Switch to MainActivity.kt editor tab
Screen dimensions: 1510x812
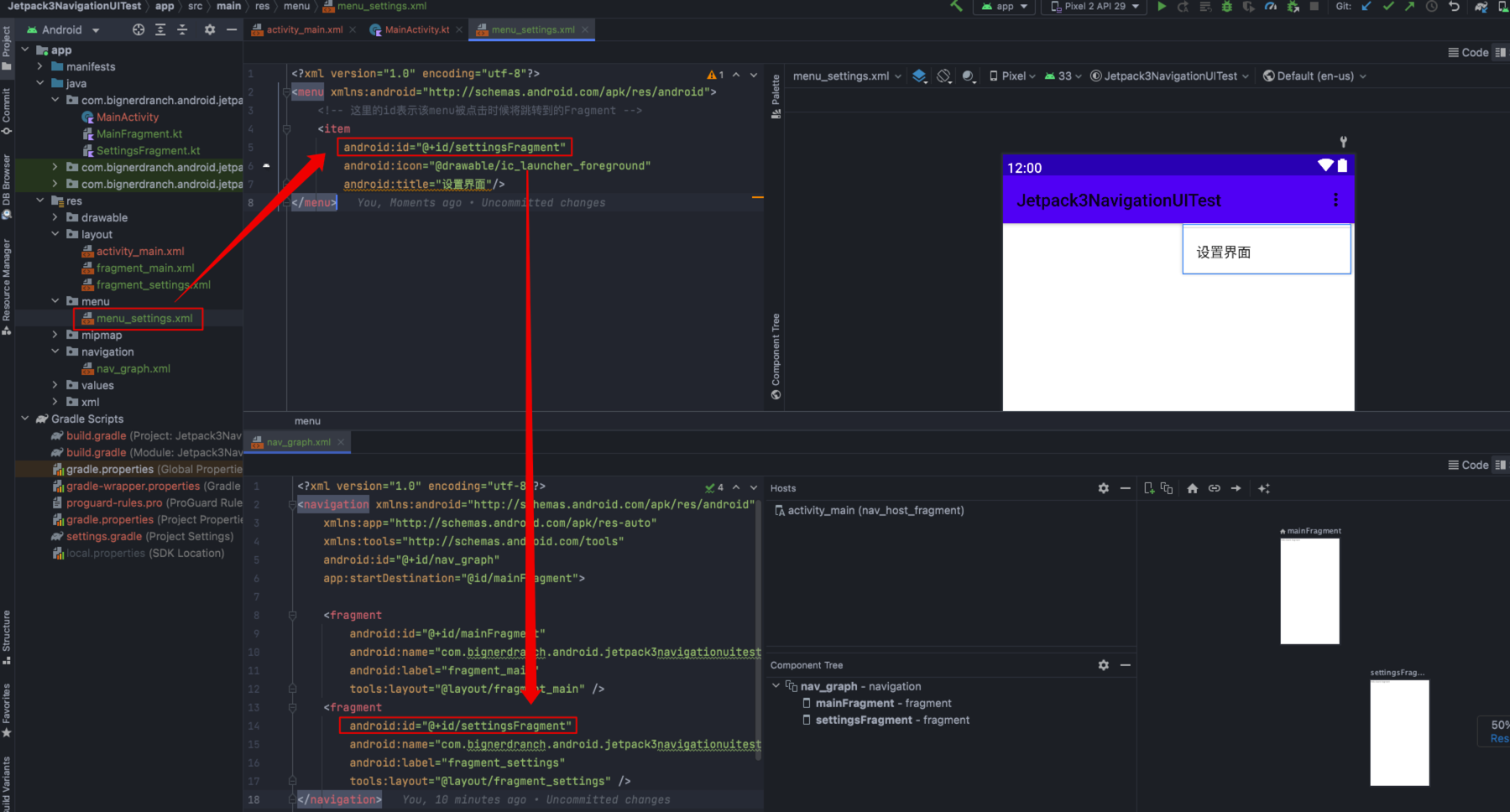click(417, 29)
